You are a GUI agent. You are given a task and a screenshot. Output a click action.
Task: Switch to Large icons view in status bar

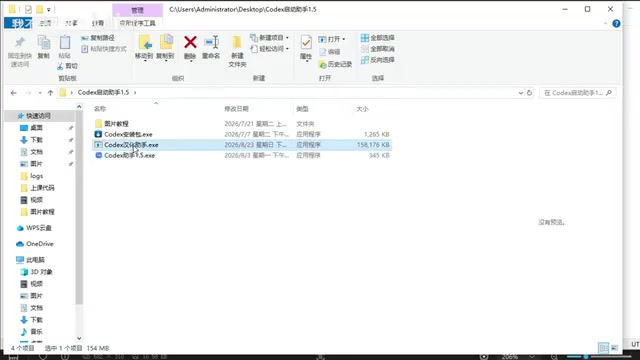coord(614,348)
